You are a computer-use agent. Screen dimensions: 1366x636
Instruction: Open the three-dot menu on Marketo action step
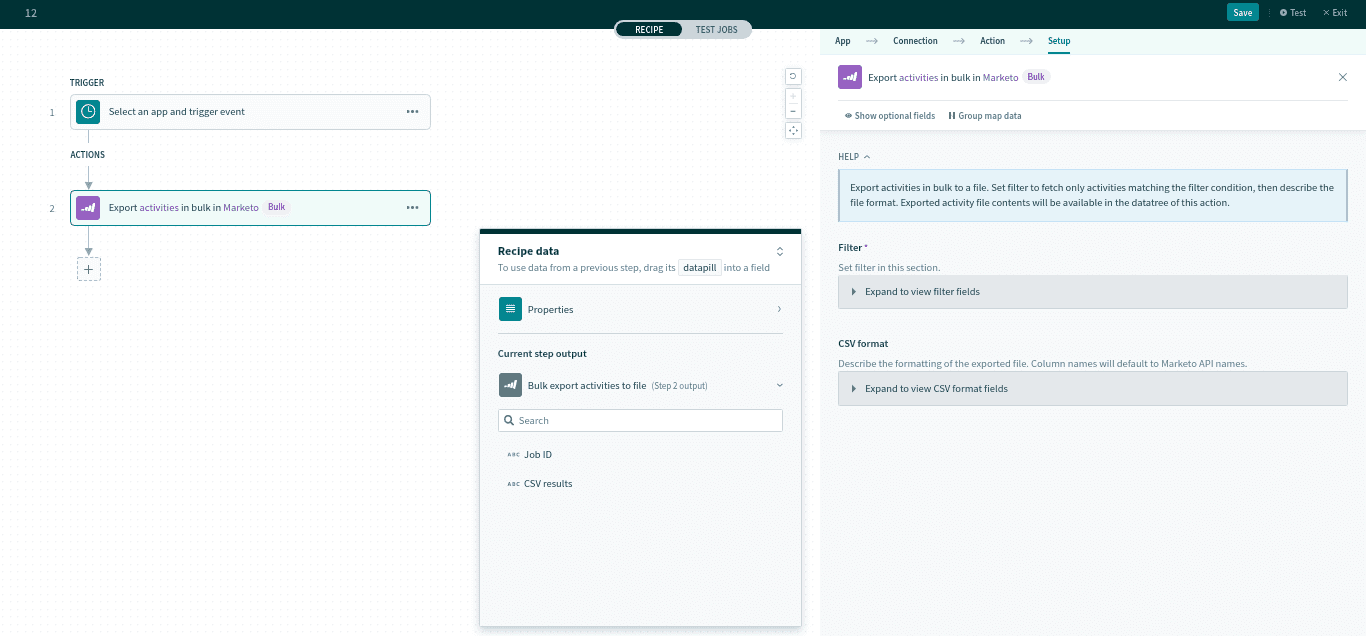tap(412, 208)
